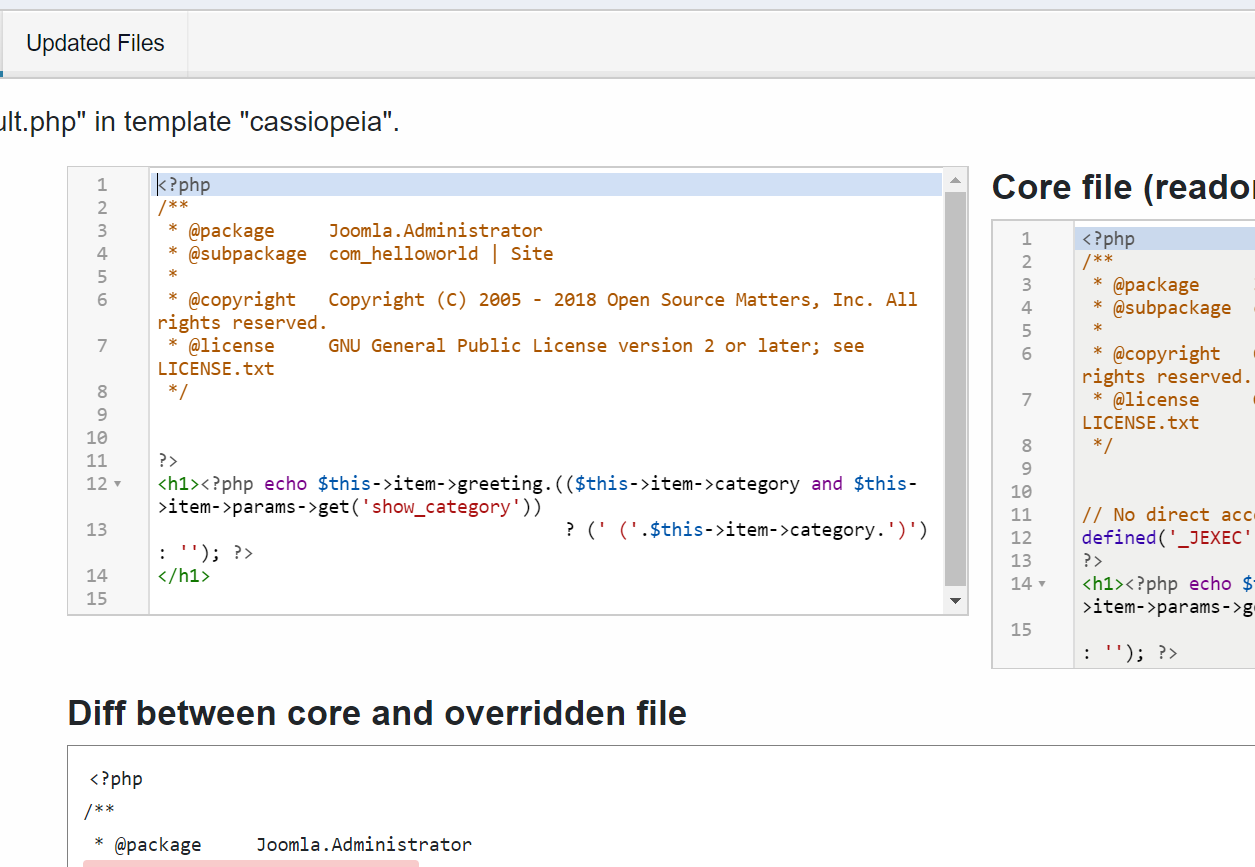The height and width of the screenshot is (867, 1255).
Task: Click line number 9 in override editor gutter
Action: tap(102, 415)
